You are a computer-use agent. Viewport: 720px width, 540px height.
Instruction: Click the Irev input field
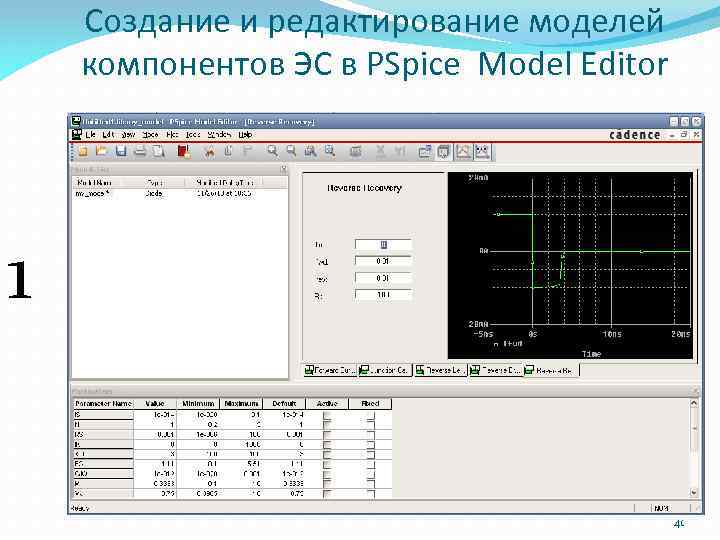click(x=383, y=278)
